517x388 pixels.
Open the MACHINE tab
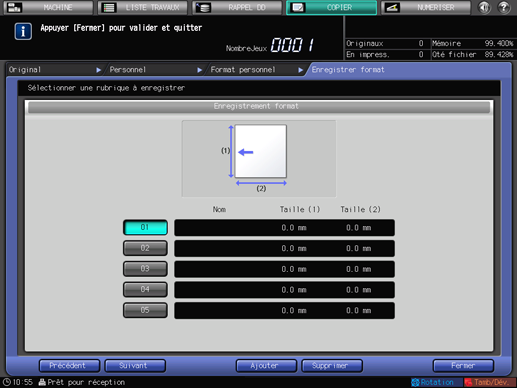coord(48,7)
